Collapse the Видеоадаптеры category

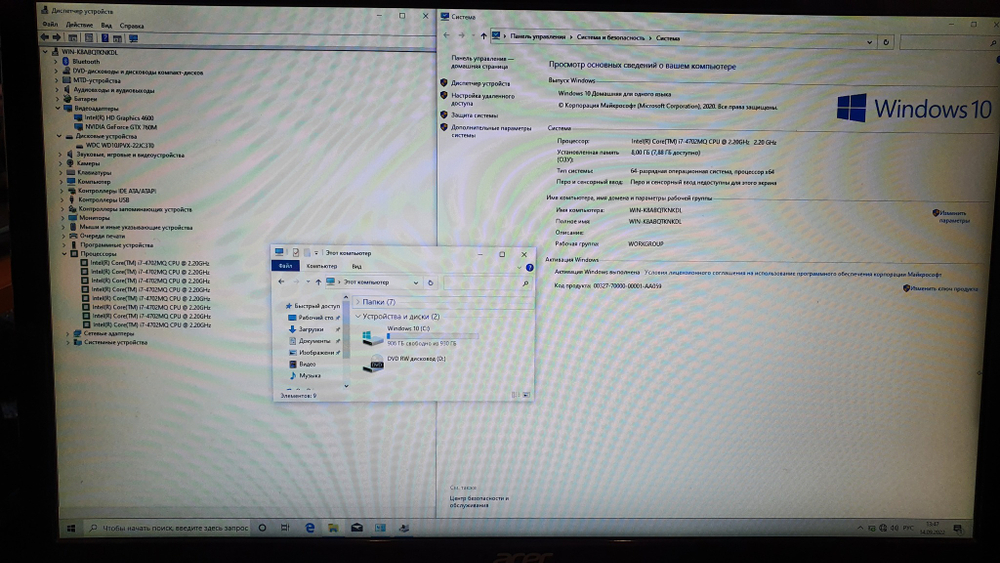57,108
